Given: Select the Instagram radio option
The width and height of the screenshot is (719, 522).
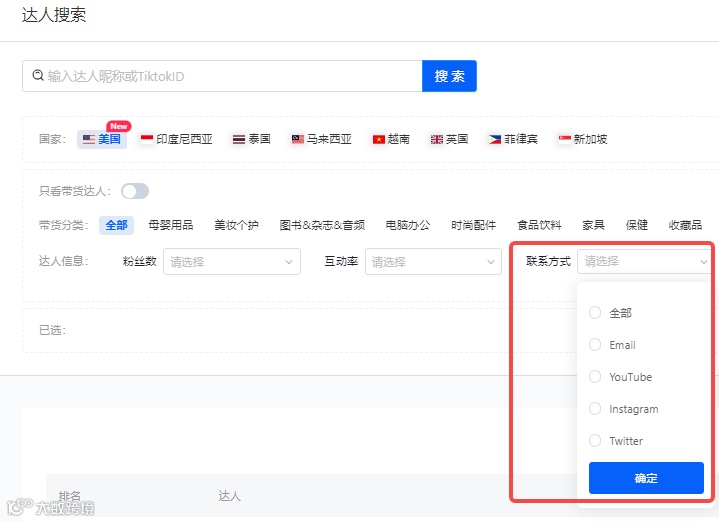Looking at the screenshot, I should point(595,409).
